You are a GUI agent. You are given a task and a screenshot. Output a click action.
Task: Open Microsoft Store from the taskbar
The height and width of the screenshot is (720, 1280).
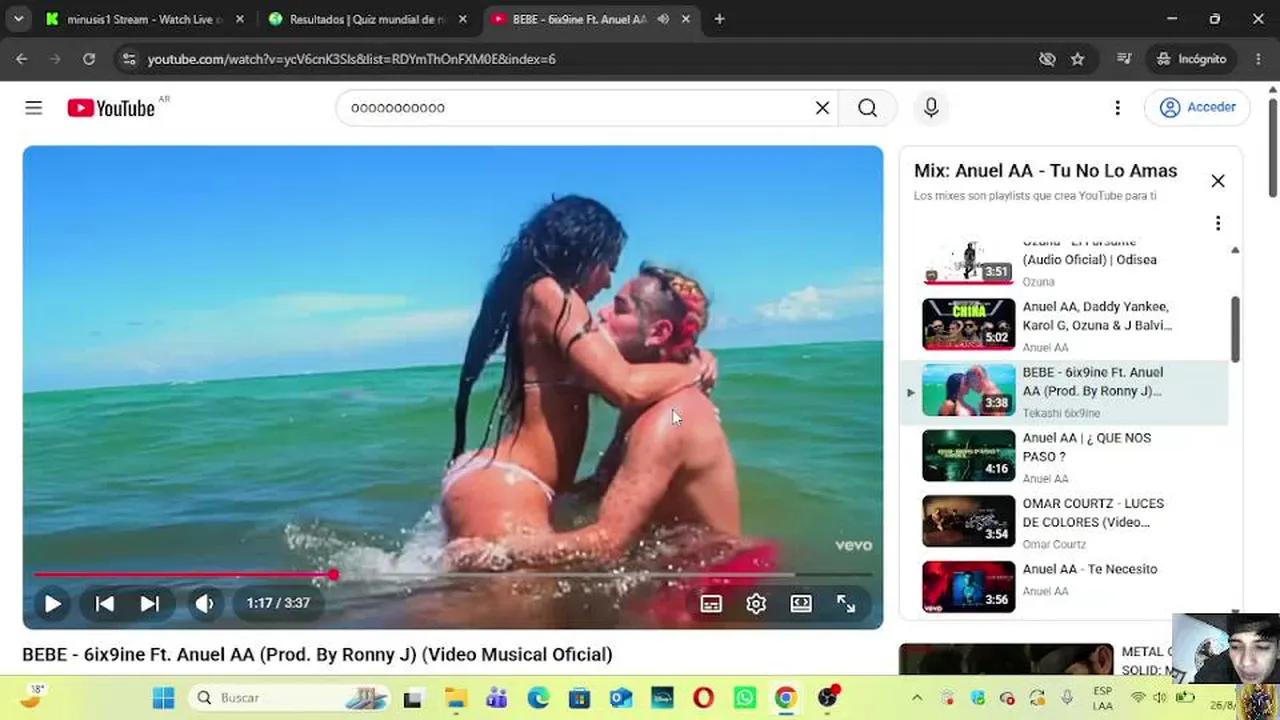(x=579, y=698)
